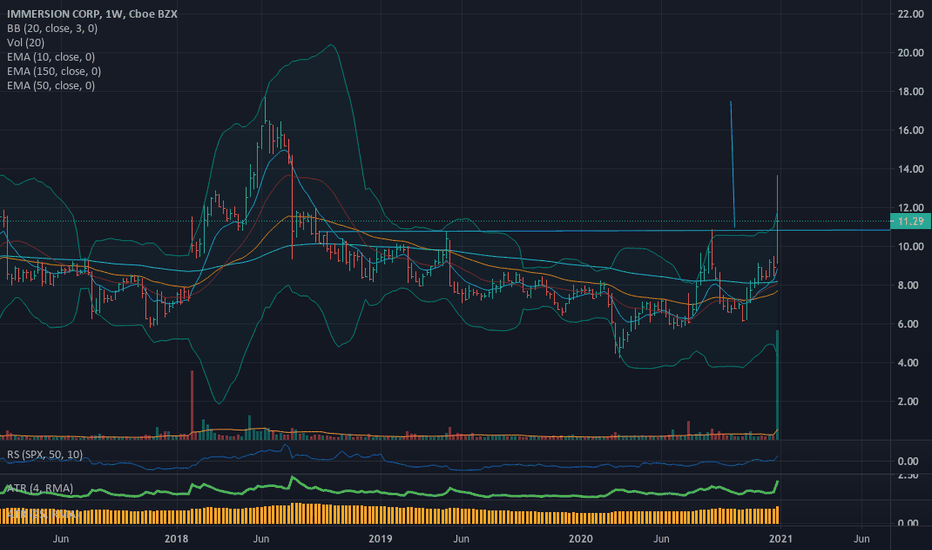Select the EMA (10, close, 0) label
The width and height of the screenshot is (932, 550).
pos(51,56)
